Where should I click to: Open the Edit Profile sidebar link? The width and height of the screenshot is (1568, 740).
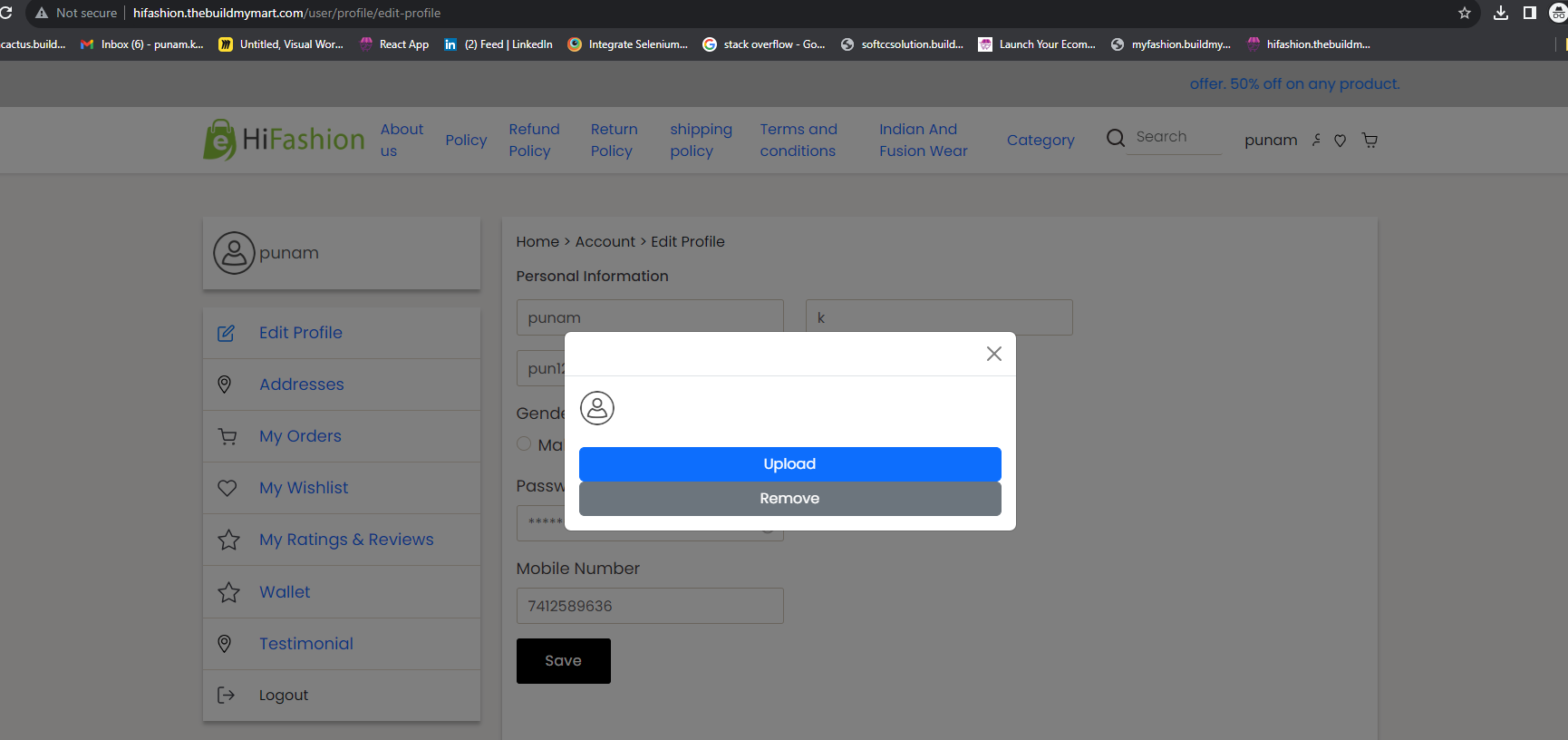(x=301, y=333)
